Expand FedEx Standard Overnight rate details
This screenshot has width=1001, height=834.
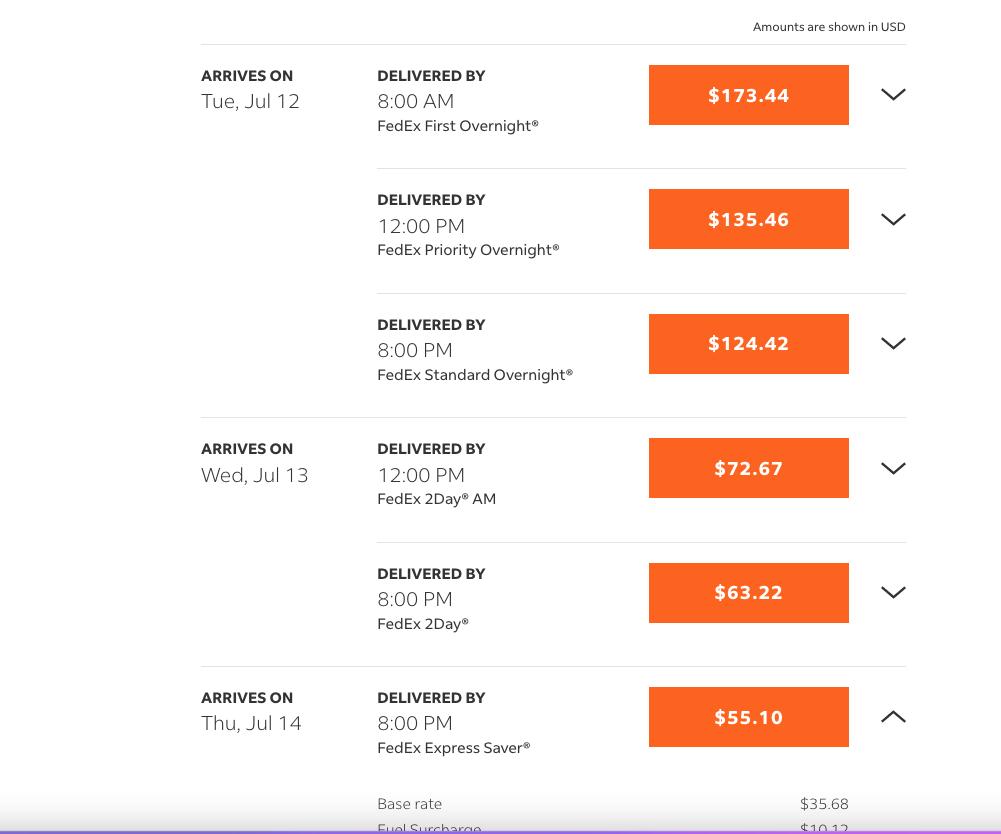pyautogui.click(x=893, y=343)
